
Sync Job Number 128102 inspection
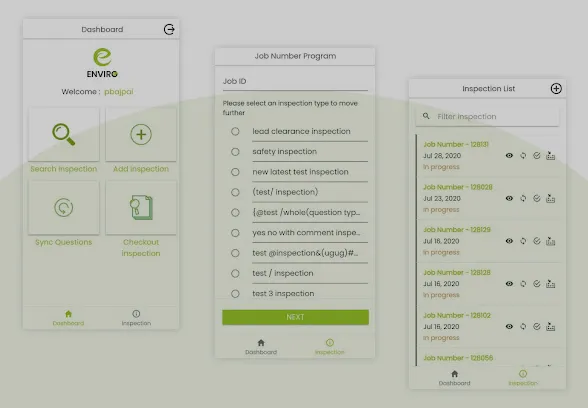click(523, 327)
